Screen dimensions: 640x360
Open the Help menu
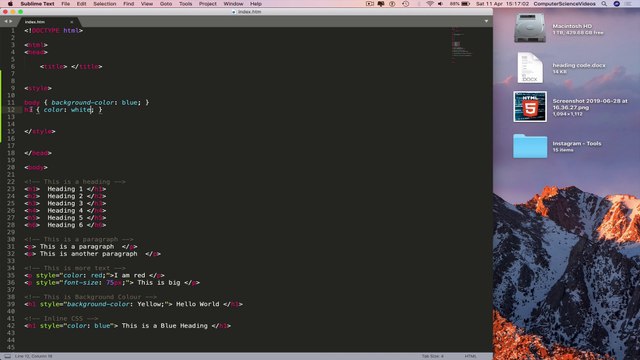click(256, 4)
